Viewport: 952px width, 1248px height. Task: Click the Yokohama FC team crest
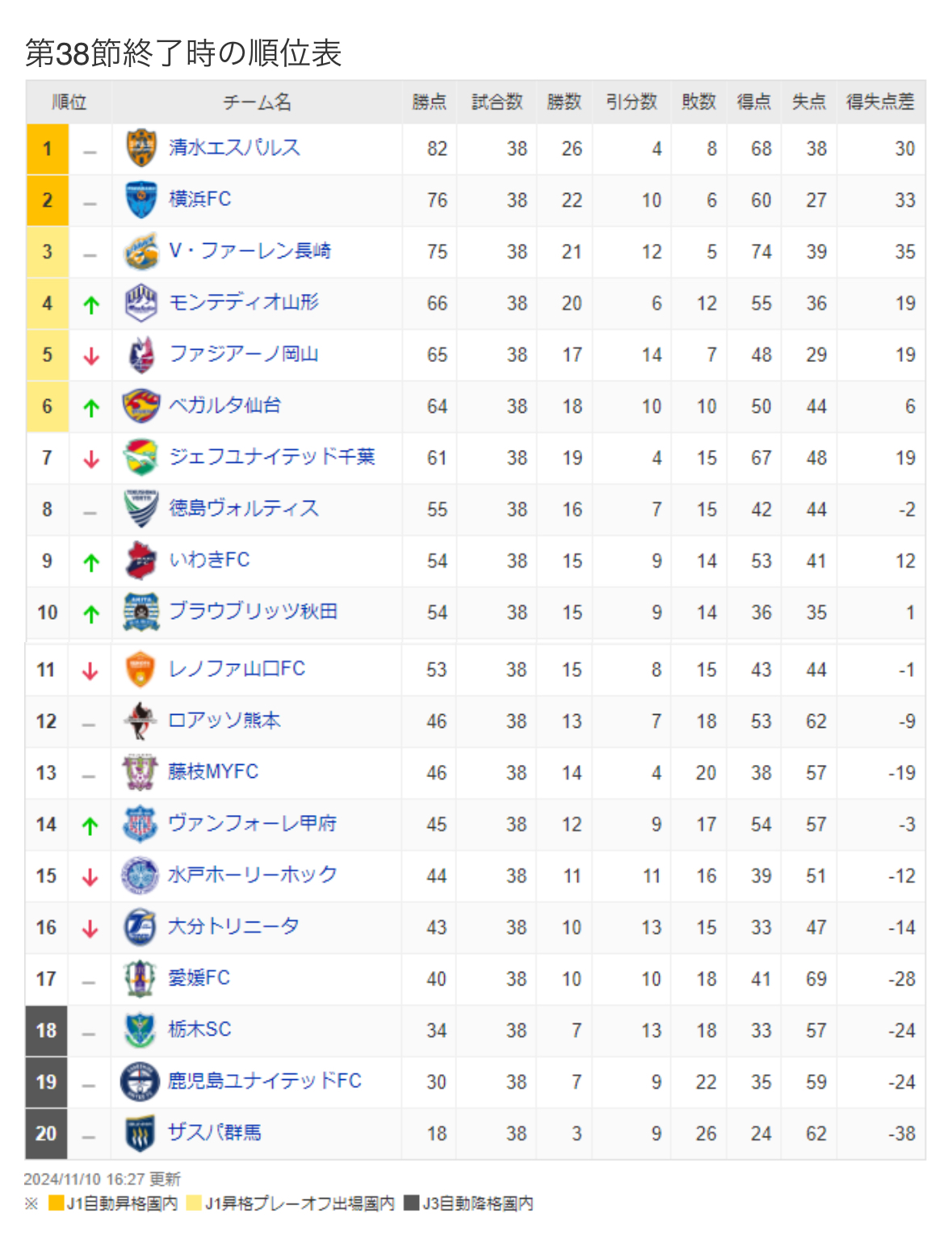pos(141,200)
